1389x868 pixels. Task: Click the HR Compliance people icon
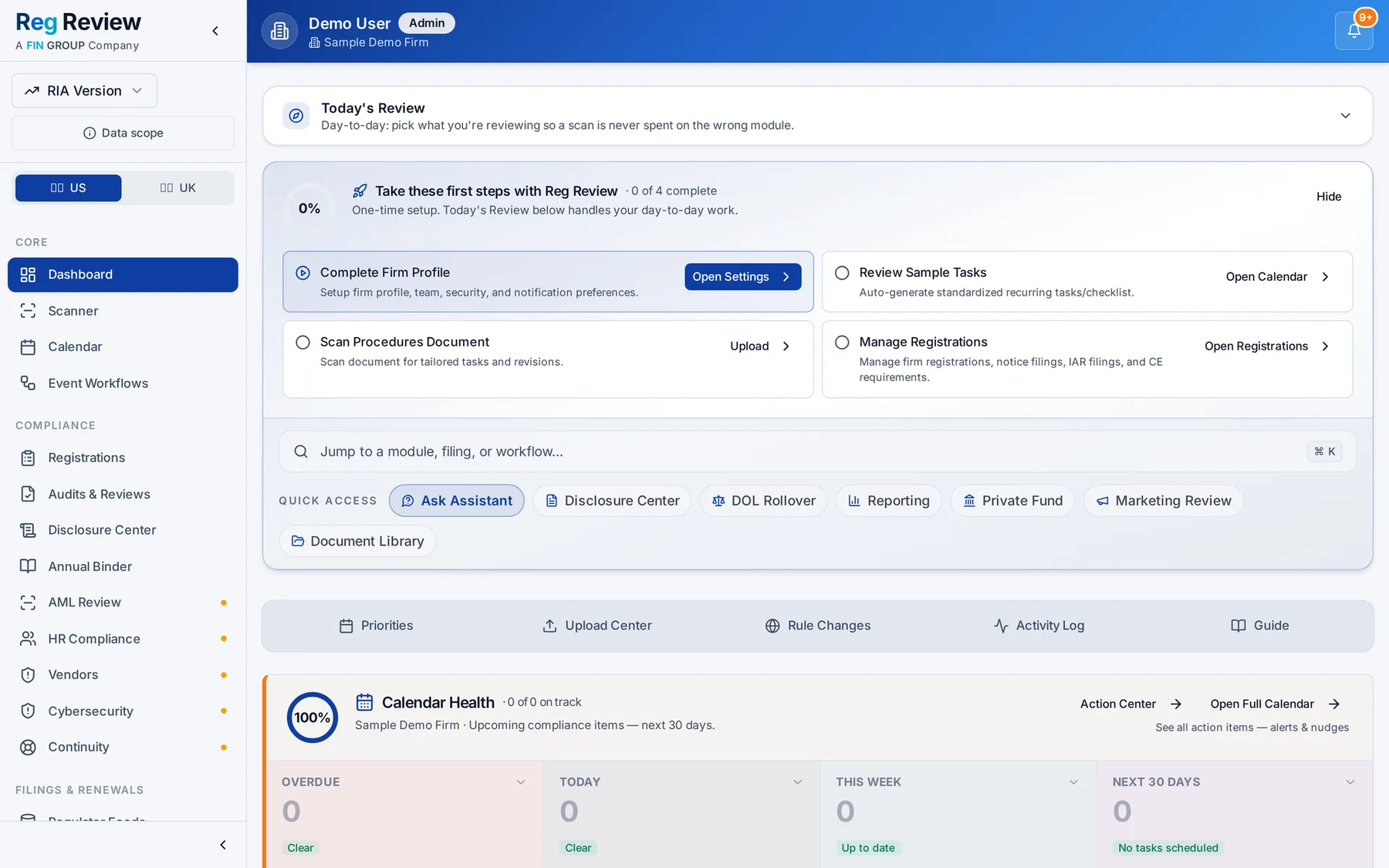[x=28, y=639]
